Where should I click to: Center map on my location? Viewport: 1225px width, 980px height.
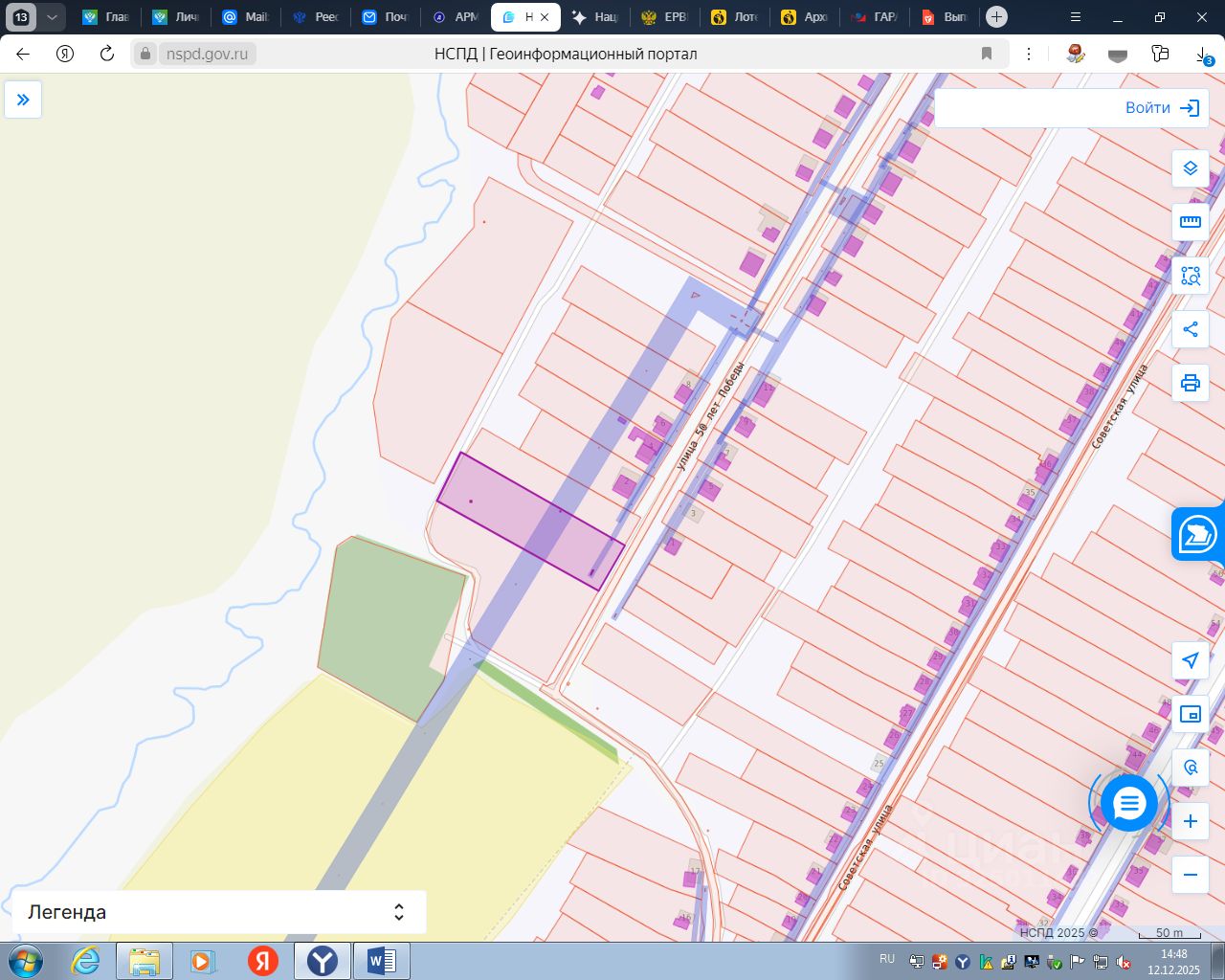point(1191,660)
